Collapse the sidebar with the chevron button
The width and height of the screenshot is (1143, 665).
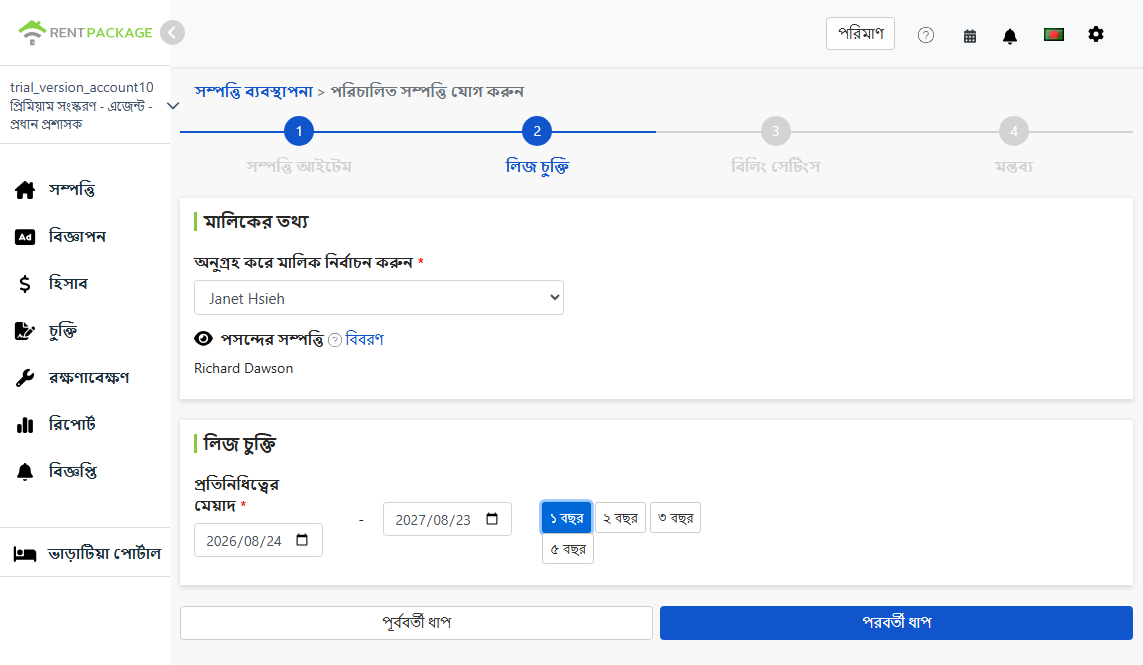(x=172, y=33)
